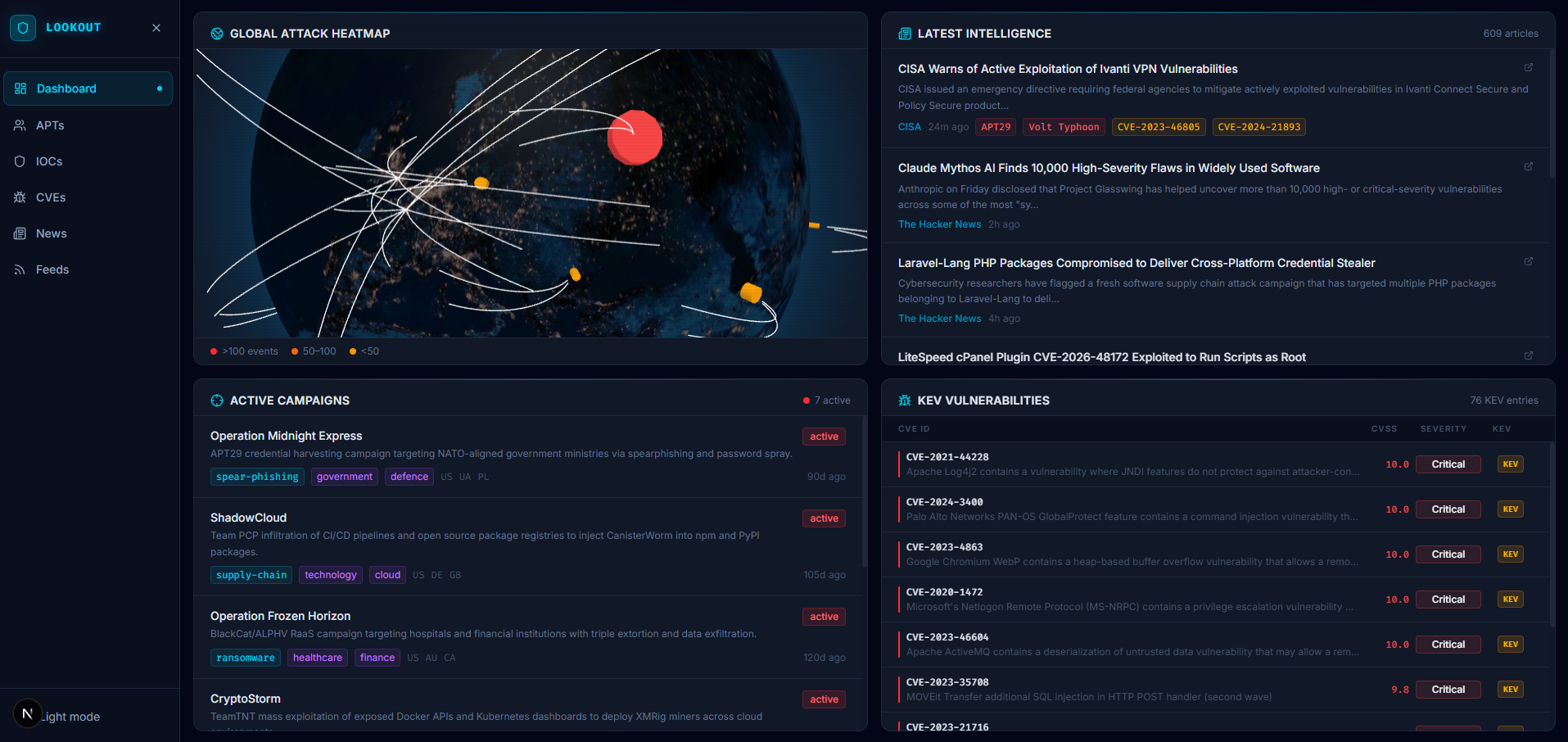This screenshot has width=1568, height=742.
Task: Click the KEV Vulnerabilities bug icon
Action: click(x=905, y=400)
